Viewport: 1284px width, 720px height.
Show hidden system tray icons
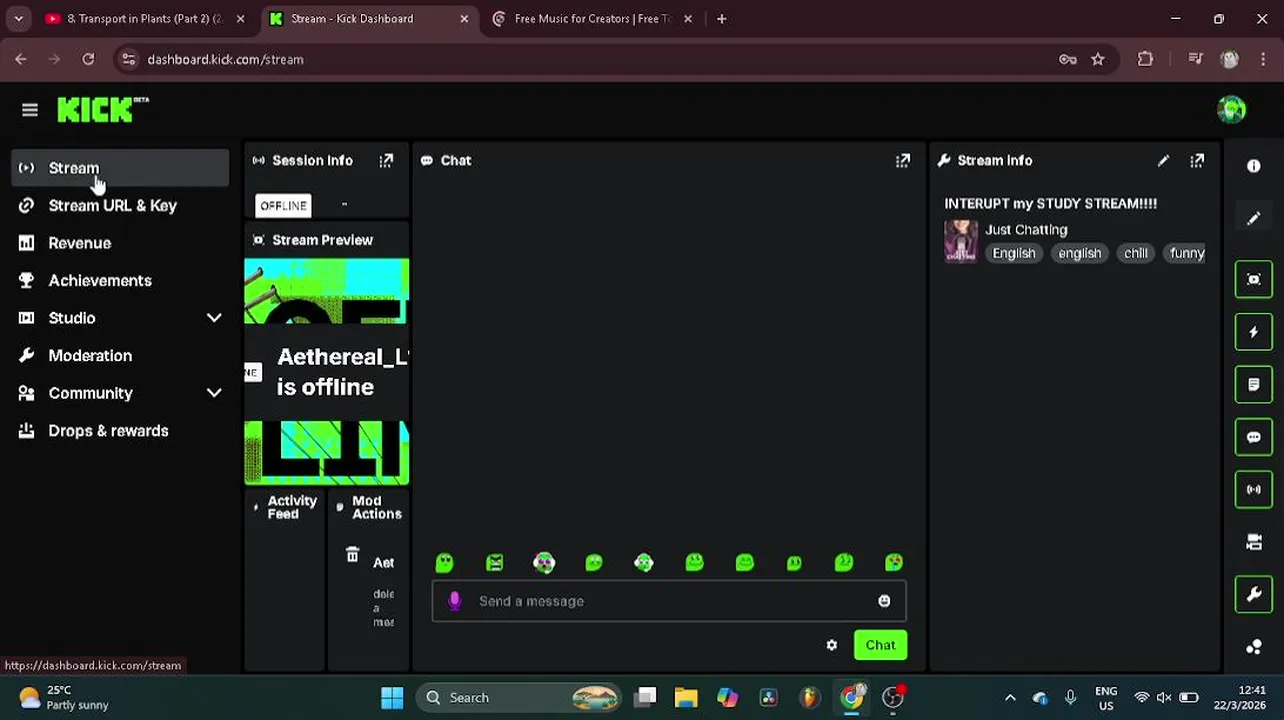point(1010,697)
